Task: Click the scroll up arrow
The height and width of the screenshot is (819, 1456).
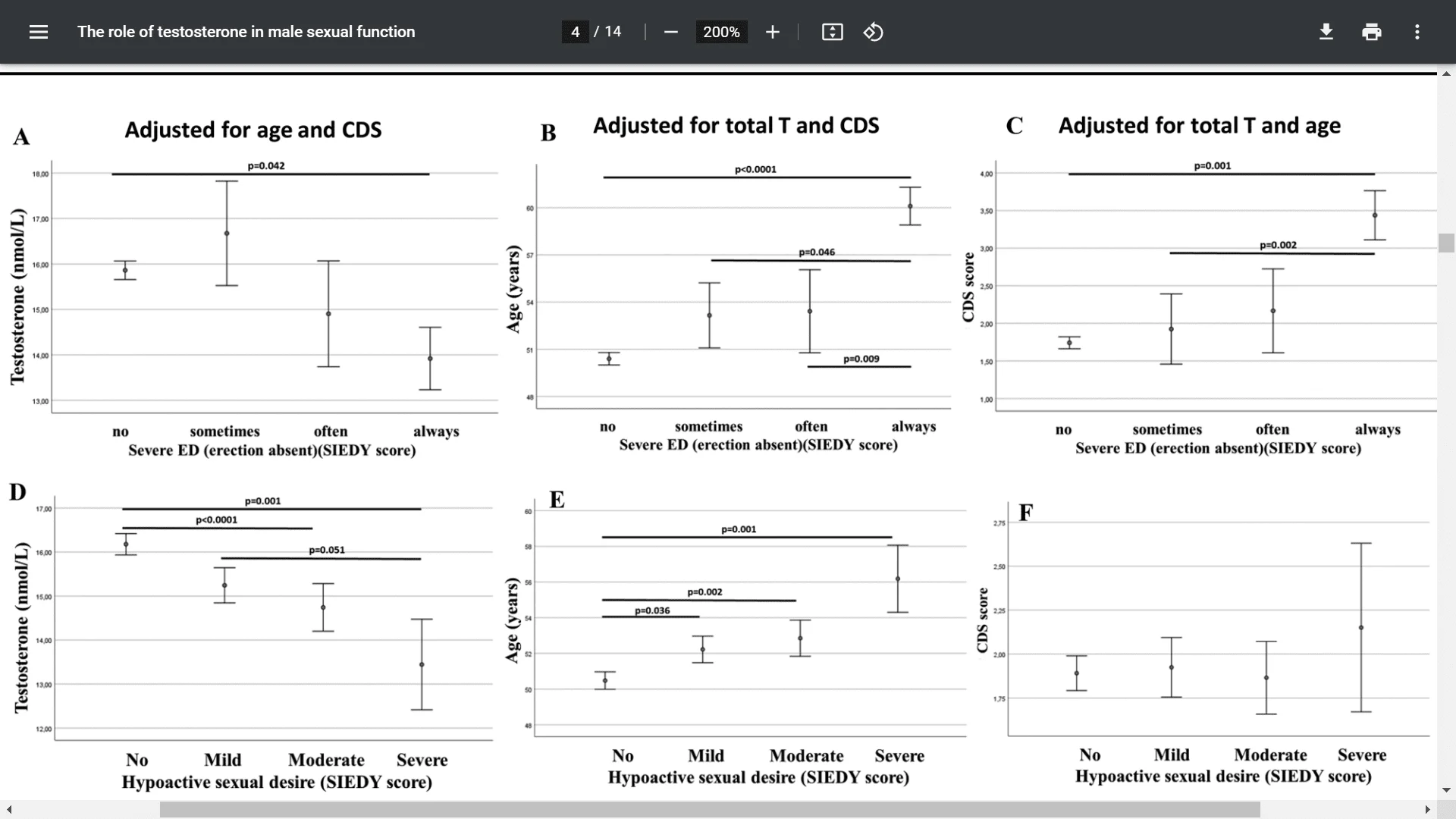Action: 1446,74
